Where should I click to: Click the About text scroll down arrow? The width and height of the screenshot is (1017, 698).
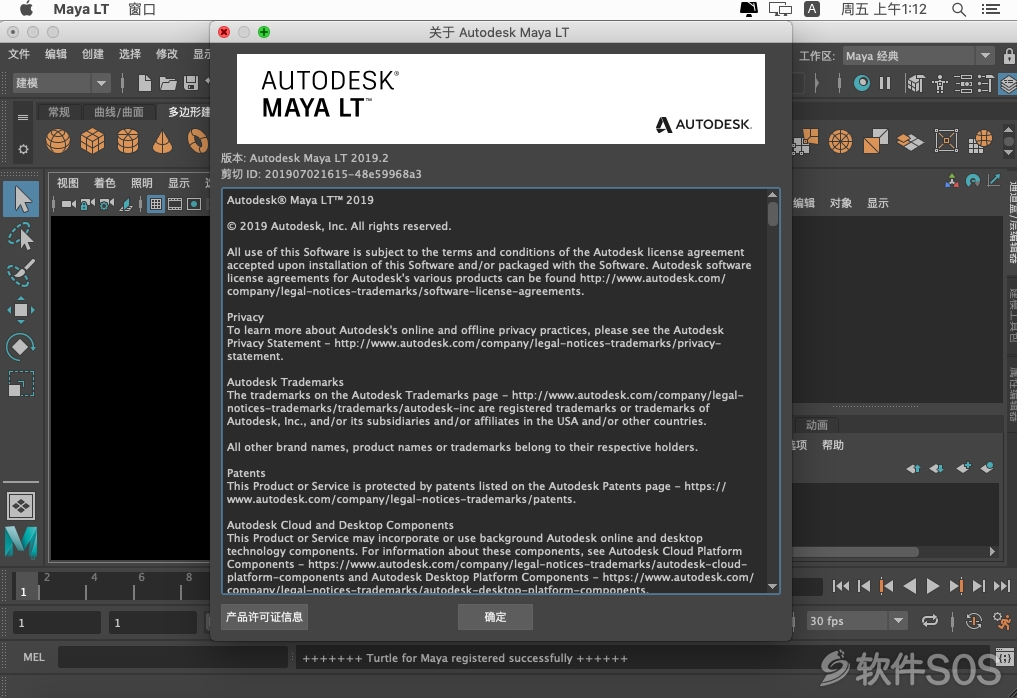(772, 586)
